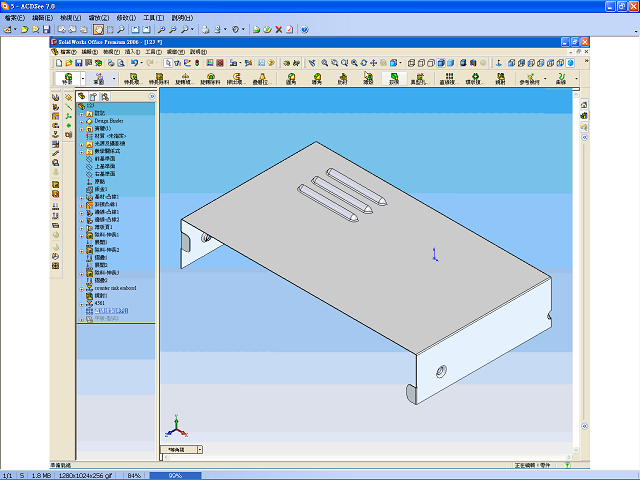Screen dimensions: 640x480
Task: Click SolidWorks Undo arrow icon
Action: pyautogui.click(x=134, y=63)
